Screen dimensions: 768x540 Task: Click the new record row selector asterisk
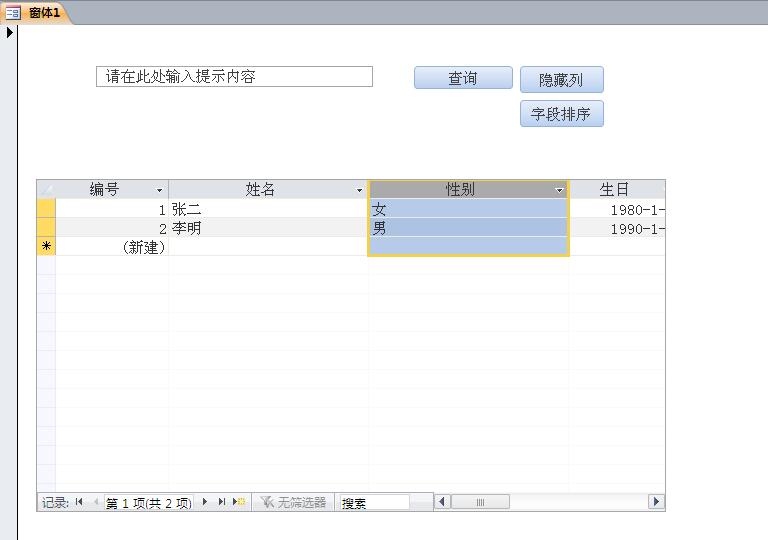coord(46,246)
